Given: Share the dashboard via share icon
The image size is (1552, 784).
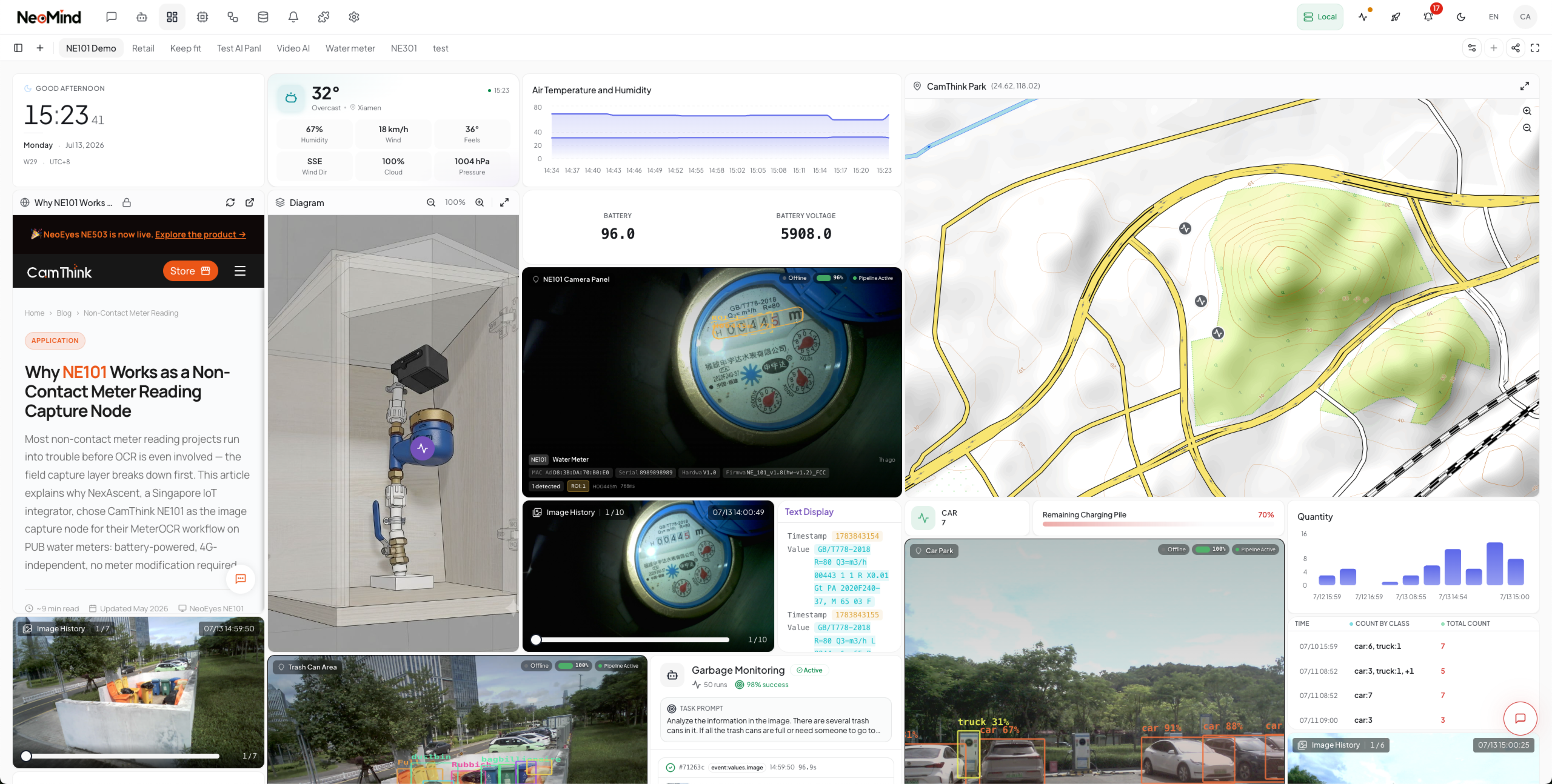Looking at the screenshot, I should [x=1516, y=48].
